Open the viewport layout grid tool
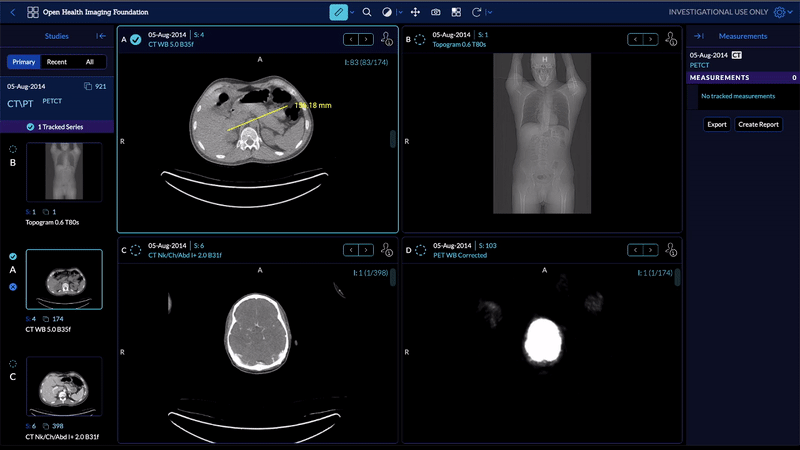Screen dimensions: 800x450 [x=456, y=12]
